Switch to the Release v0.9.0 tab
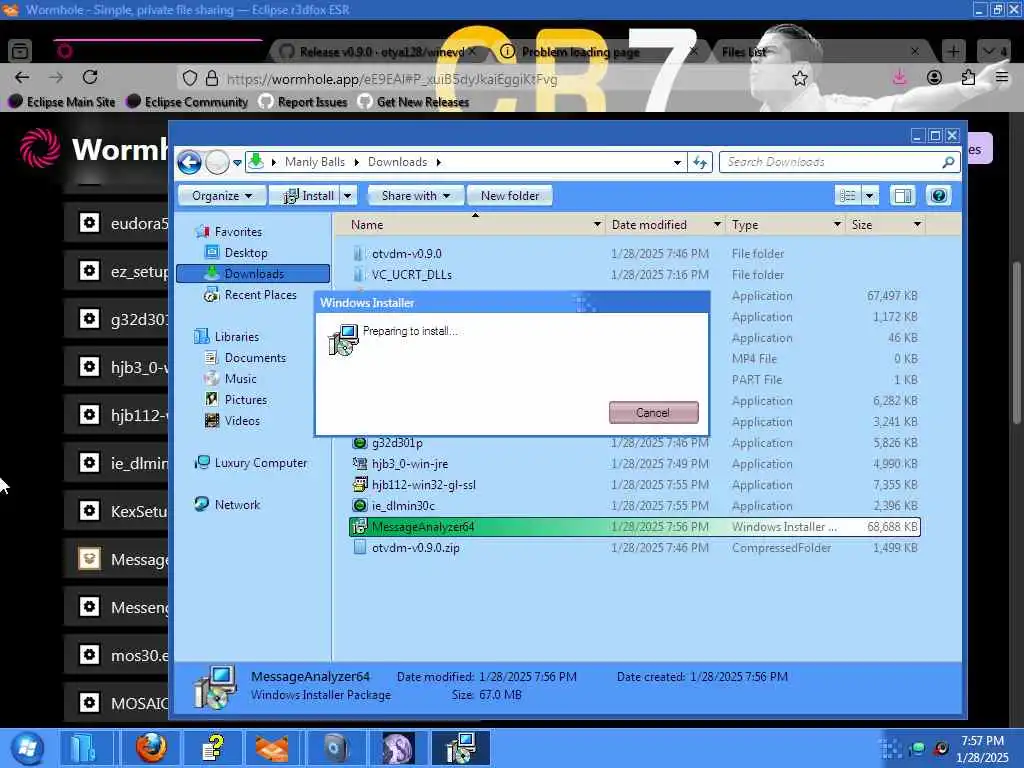1024x768 pixels. click(x=377, y=52)
